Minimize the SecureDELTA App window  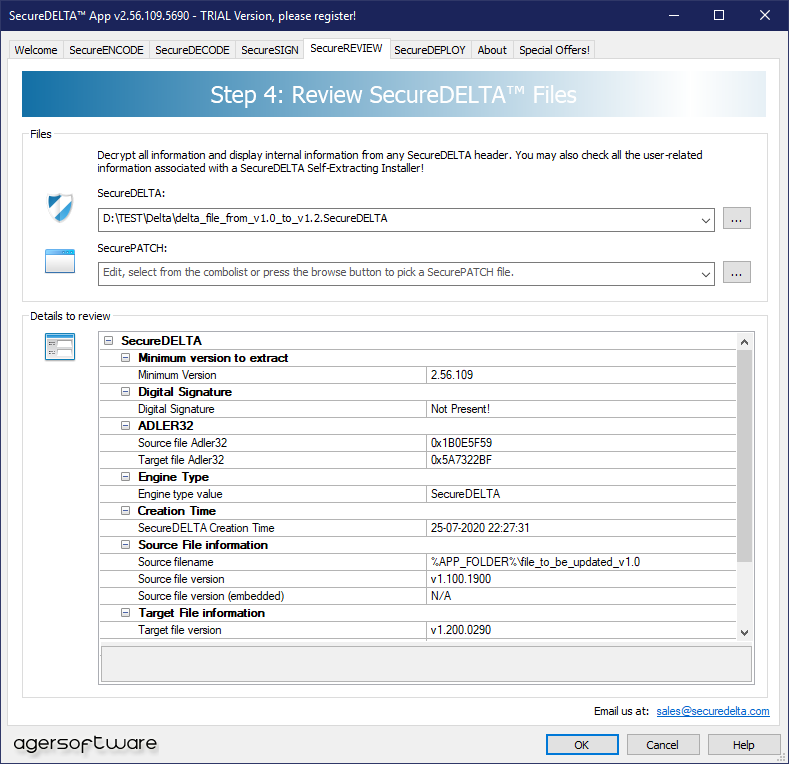pos(674,15)
